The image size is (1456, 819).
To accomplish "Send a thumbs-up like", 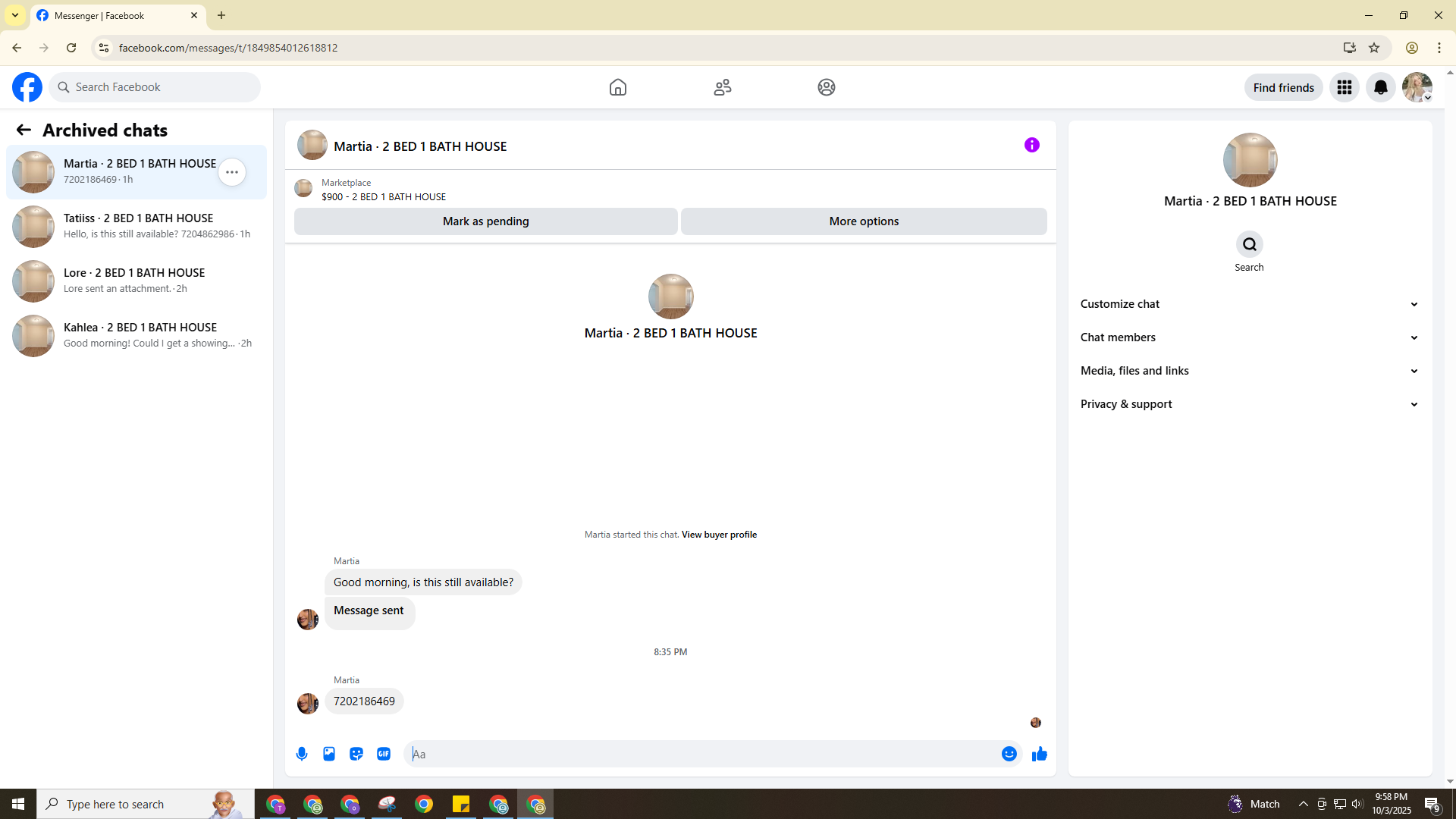I will 1040,754.
